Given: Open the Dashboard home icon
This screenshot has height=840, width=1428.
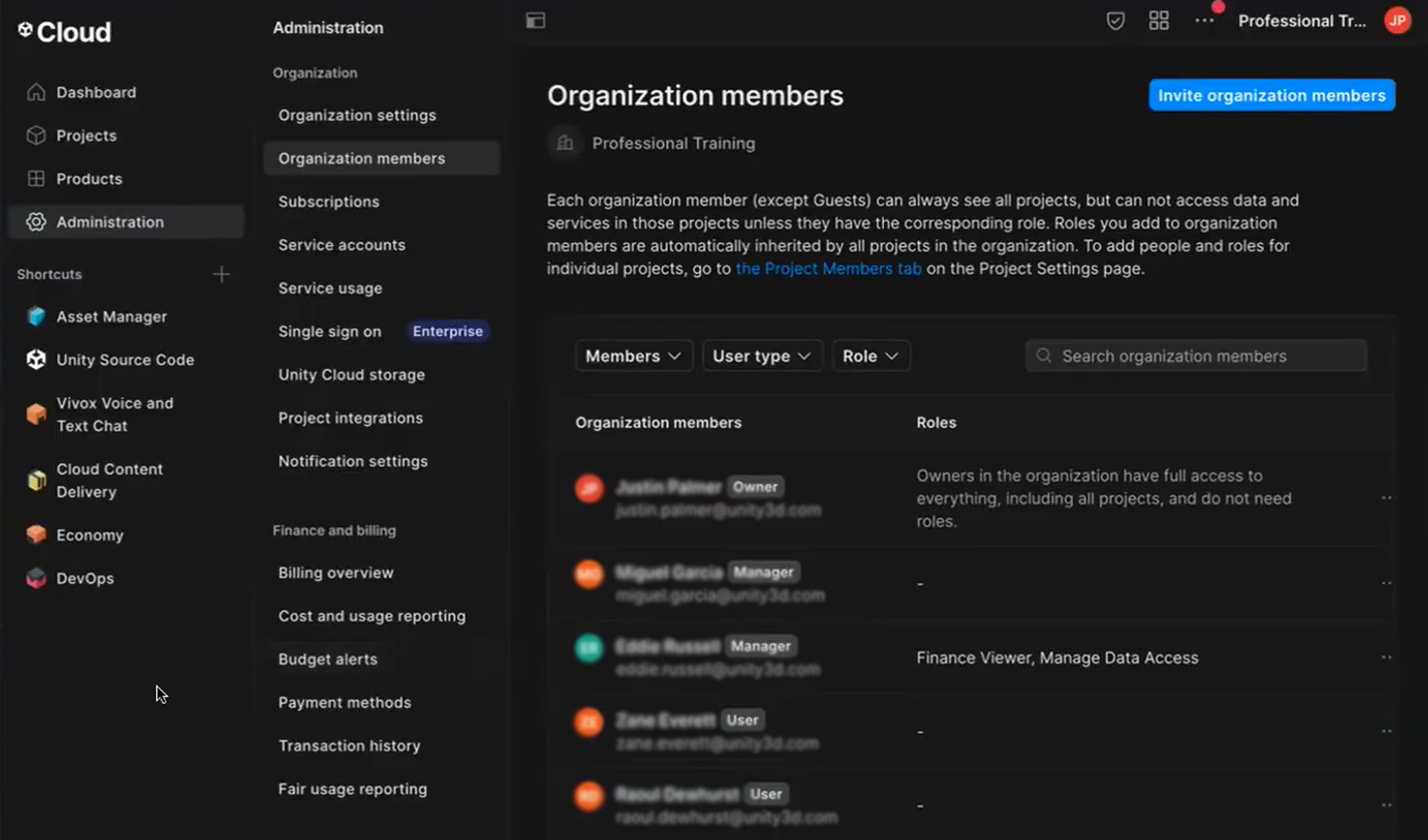Looking at the screenshot, I should 36,92.
